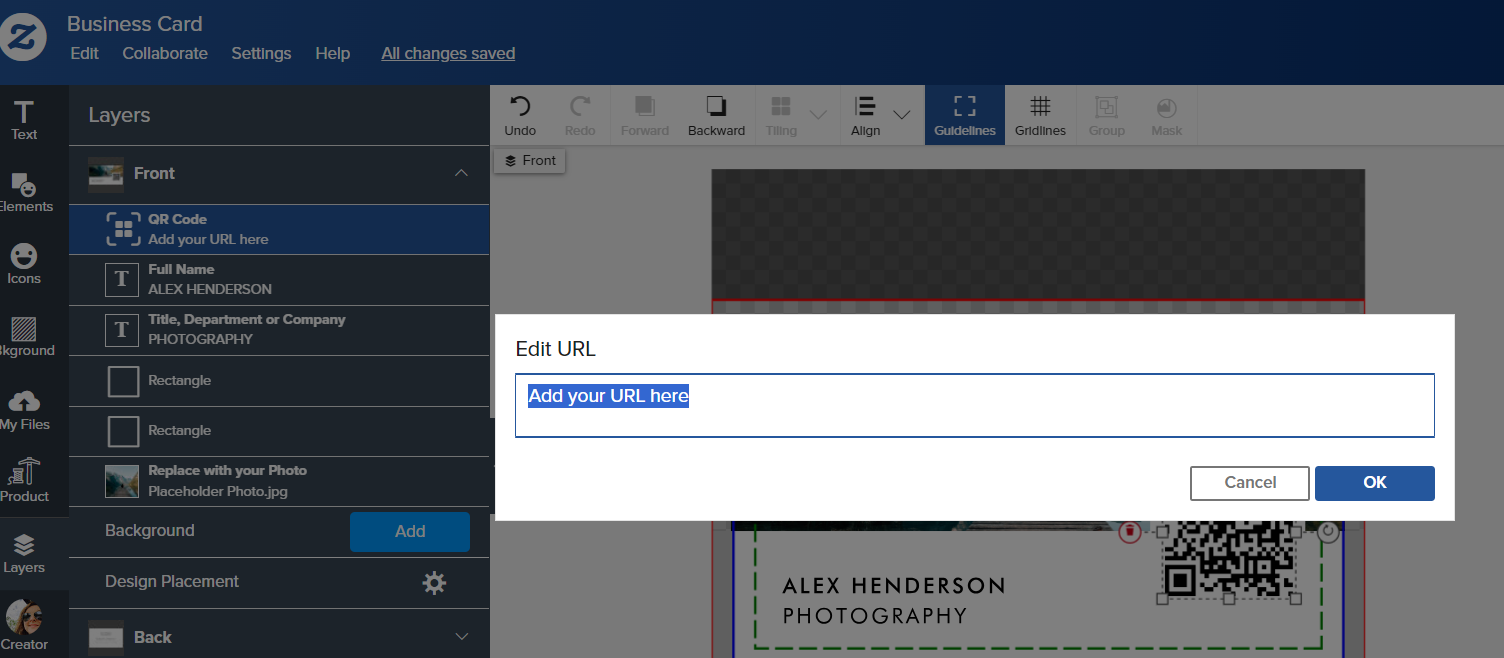Open the Align dropdown arrow
Image resolution: width=1504 pixels, height=658 pixels.
coord(901,114)
